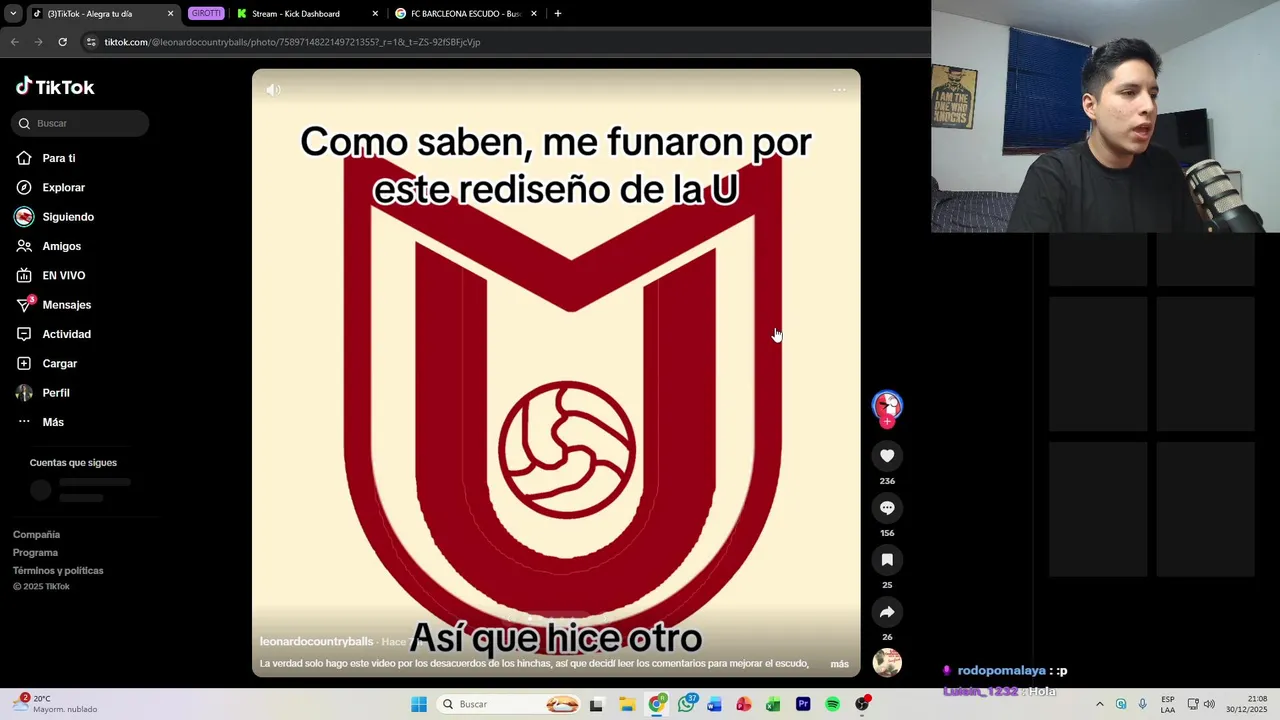Image resolution: width=1280 pixels, height=720 pixels.
Task: Like the post with heart icon
Action: [x=887, y=456]
